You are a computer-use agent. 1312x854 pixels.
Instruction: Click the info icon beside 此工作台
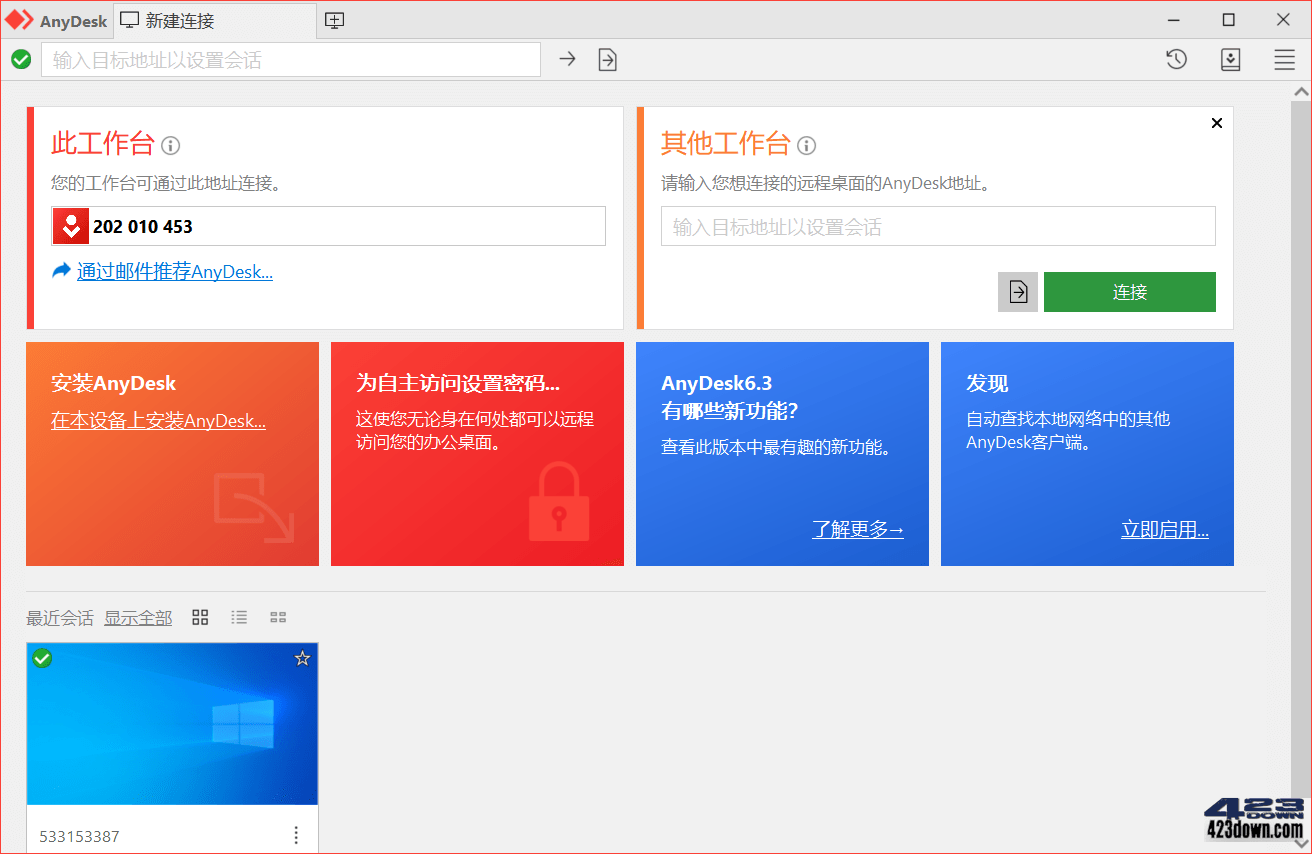point(170,146)
